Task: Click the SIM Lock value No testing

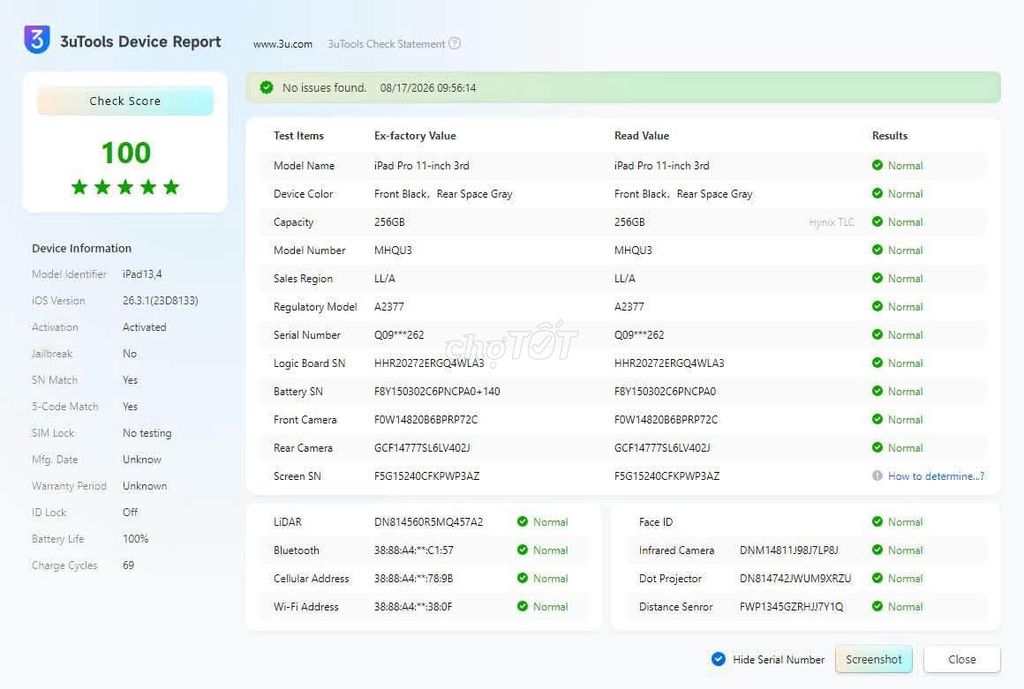Action: pos(147,433)
